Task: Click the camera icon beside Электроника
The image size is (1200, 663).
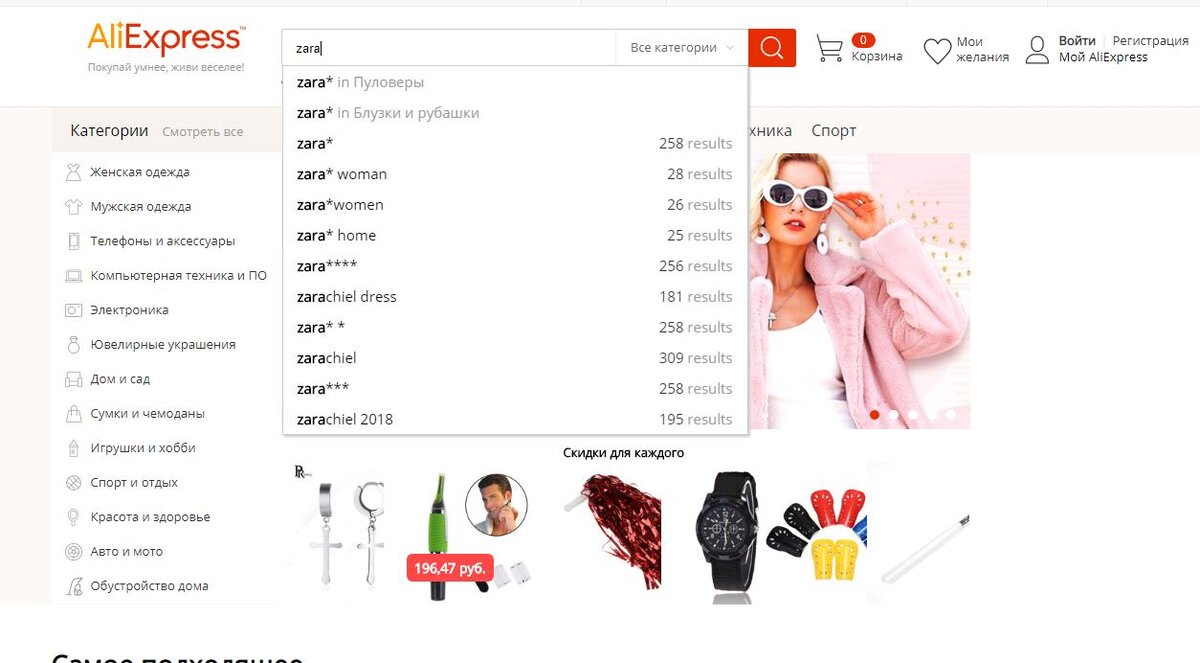Action: coord(73,310)
